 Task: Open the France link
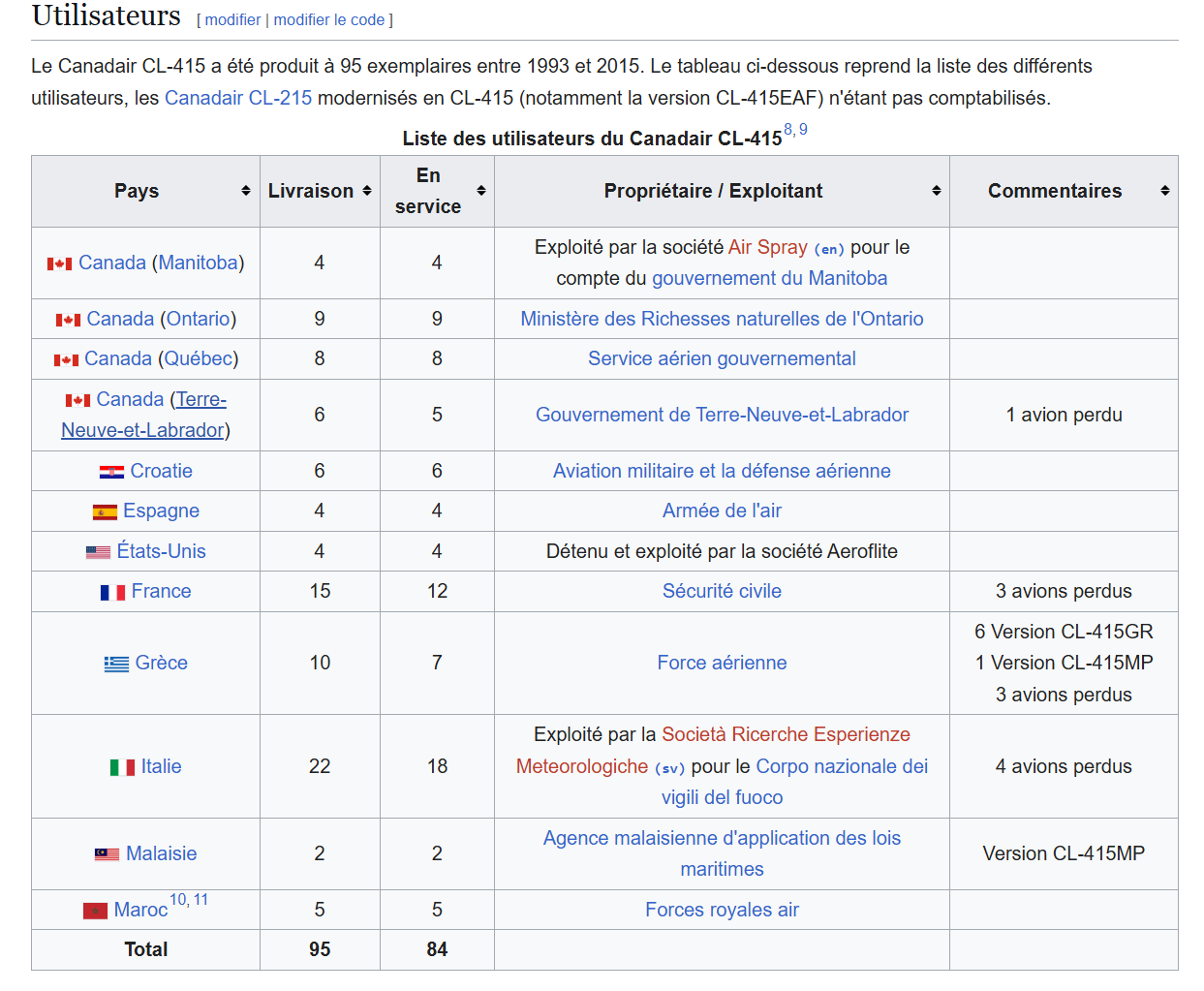coord(162,591)
